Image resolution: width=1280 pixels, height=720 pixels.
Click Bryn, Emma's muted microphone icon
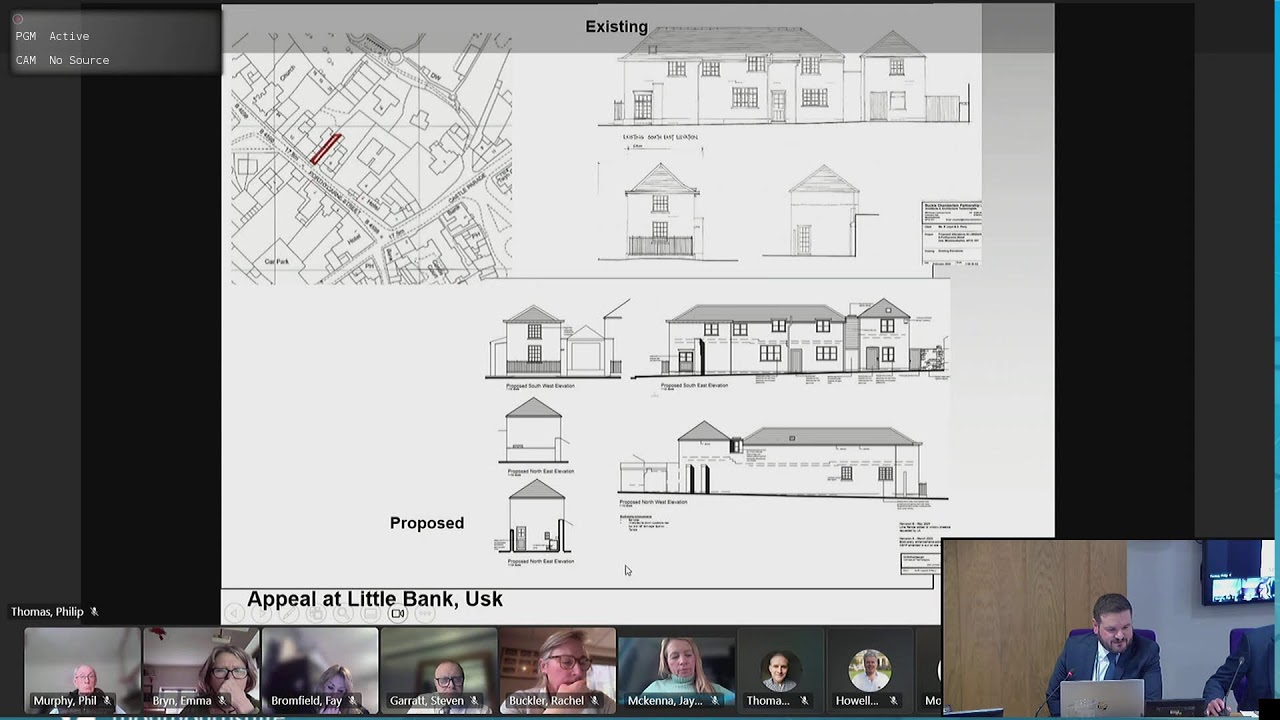pyautogui.click(x=221, y=701)
